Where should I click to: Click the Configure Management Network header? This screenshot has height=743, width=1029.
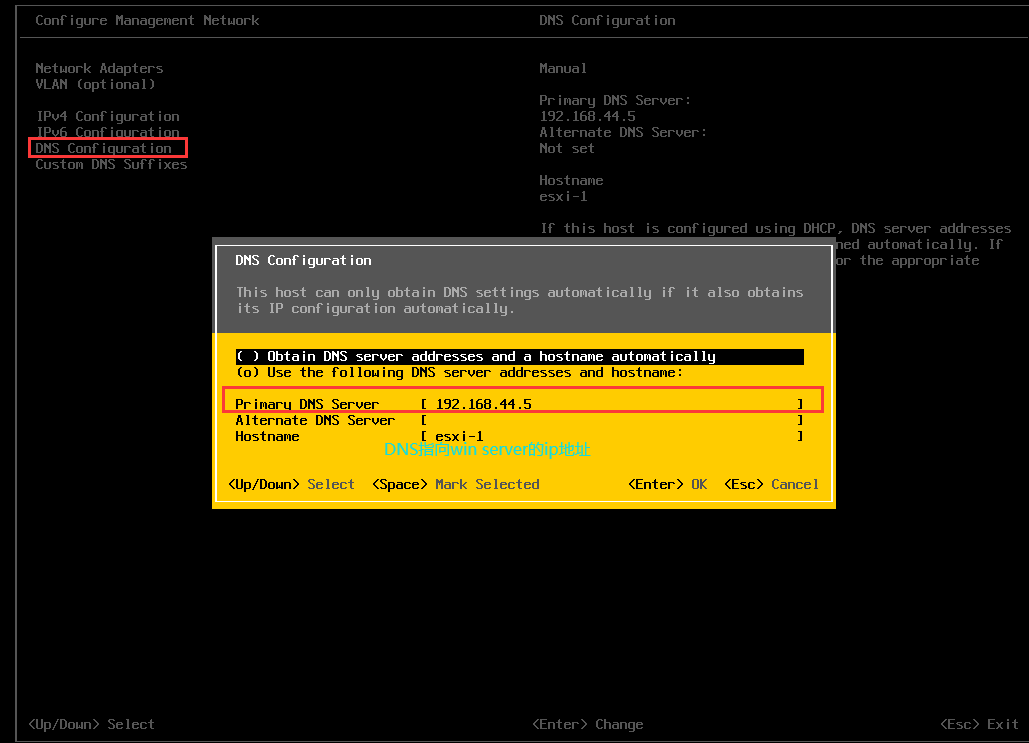tap(147, 20)
